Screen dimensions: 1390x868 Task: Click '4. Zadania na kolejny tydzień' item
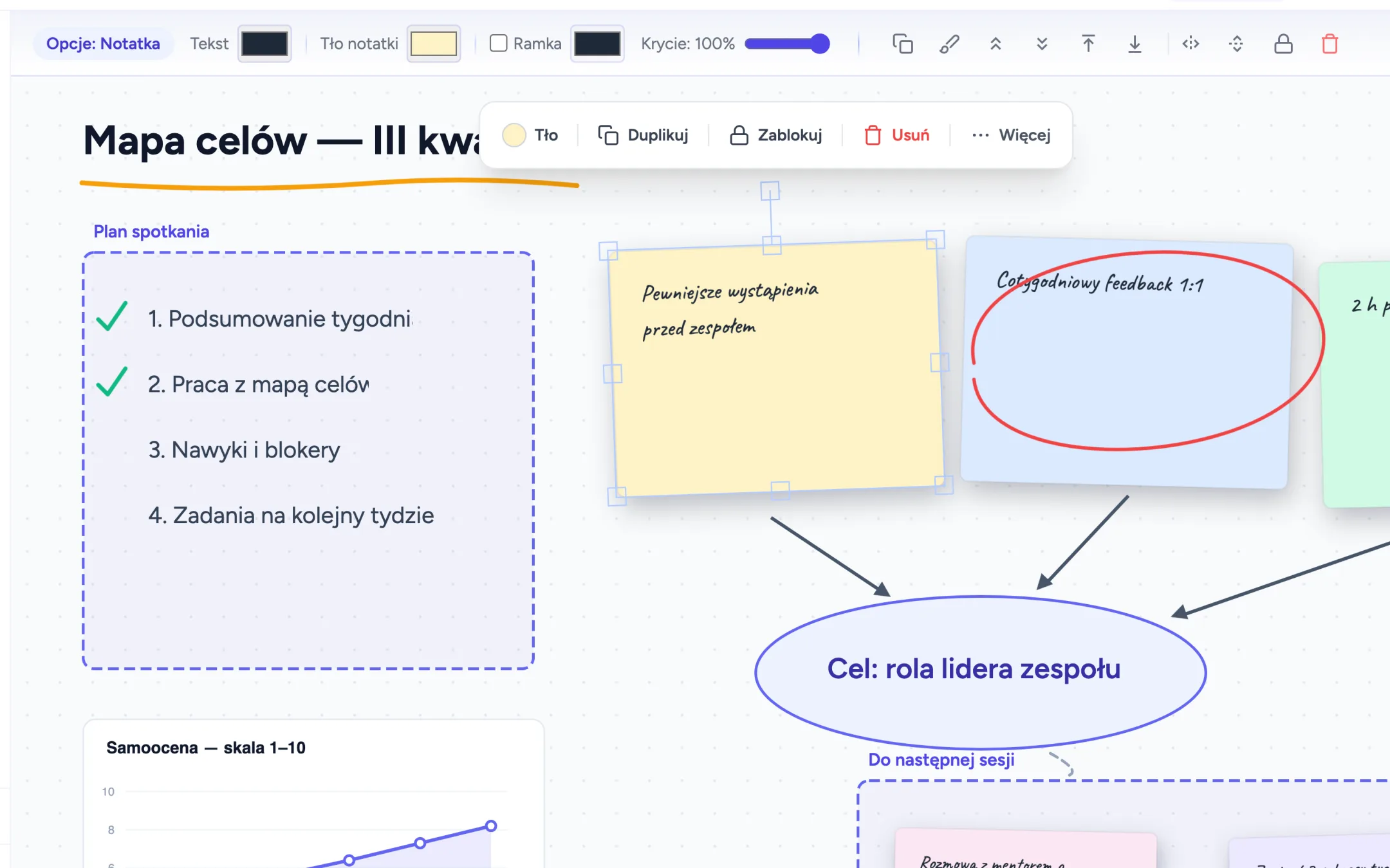291,515
